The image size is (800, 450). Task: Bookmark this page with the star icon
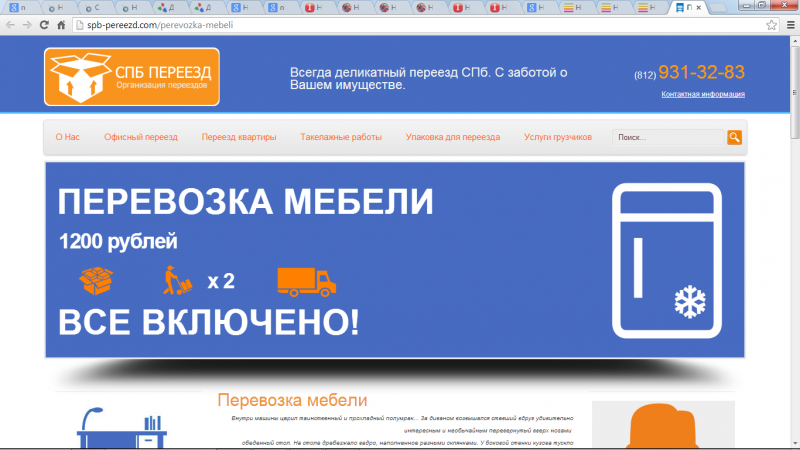770,24
